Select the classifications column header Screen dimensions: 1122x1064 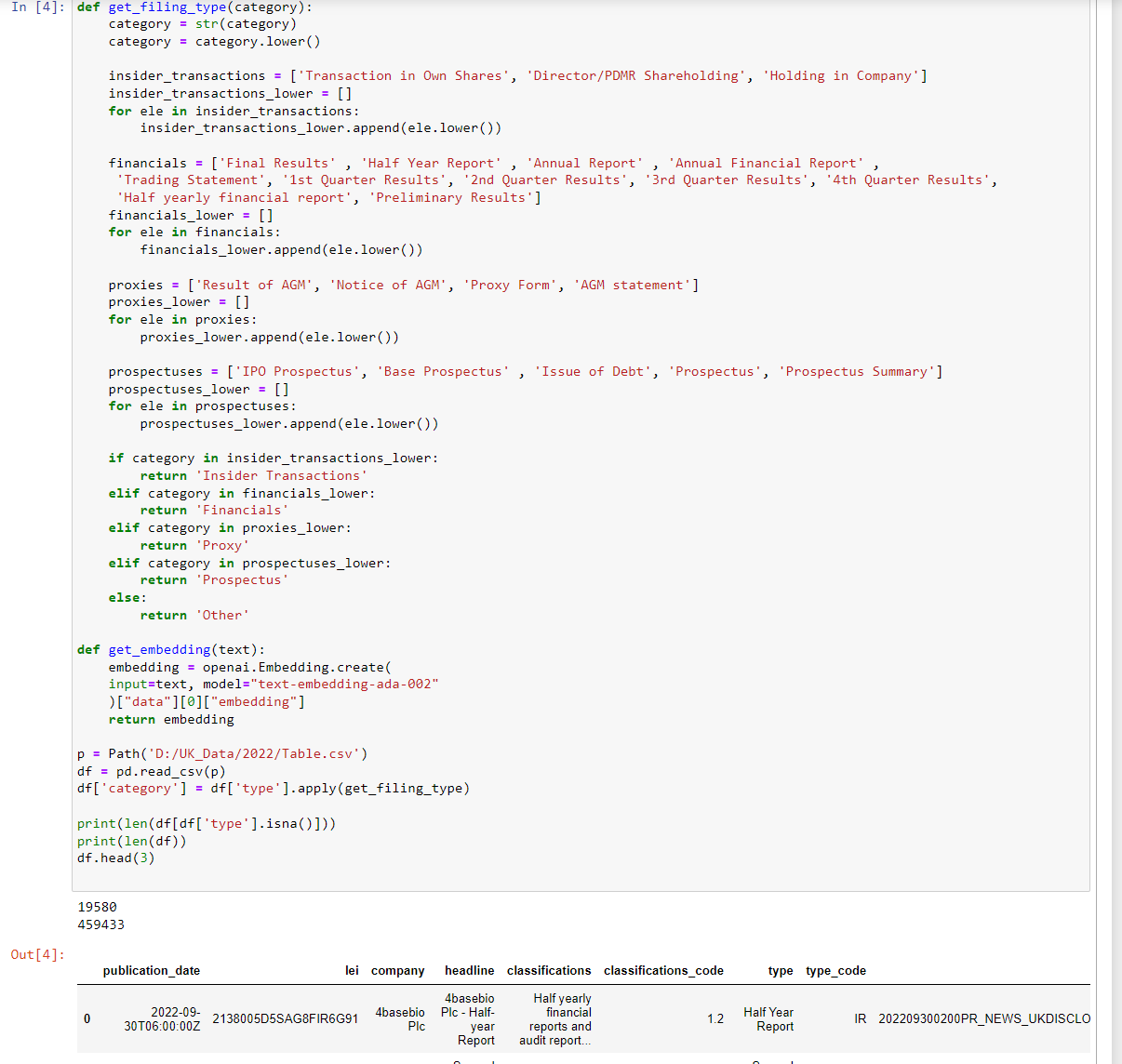549,970
